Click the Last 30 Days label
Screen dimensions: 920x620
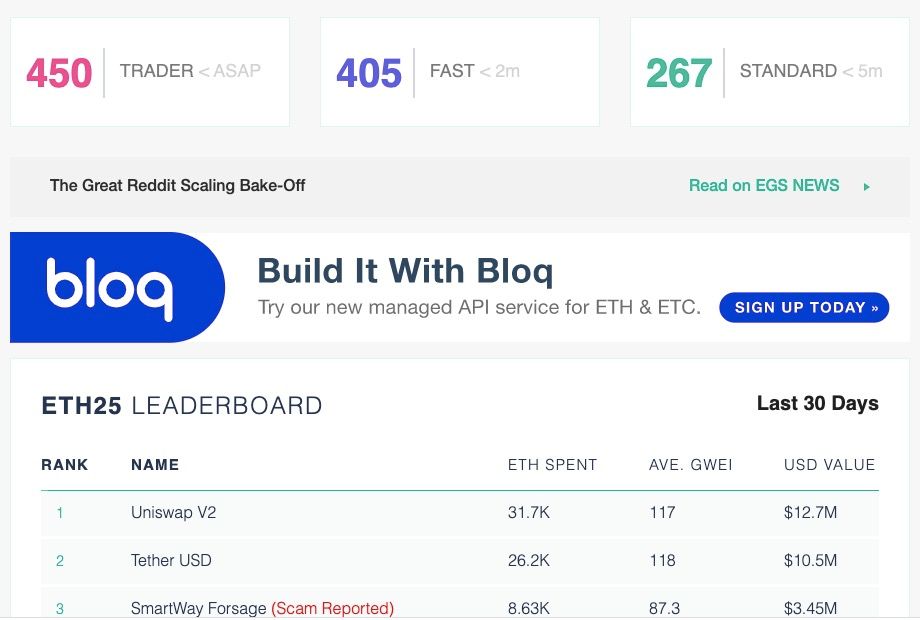tap(818, 404)
